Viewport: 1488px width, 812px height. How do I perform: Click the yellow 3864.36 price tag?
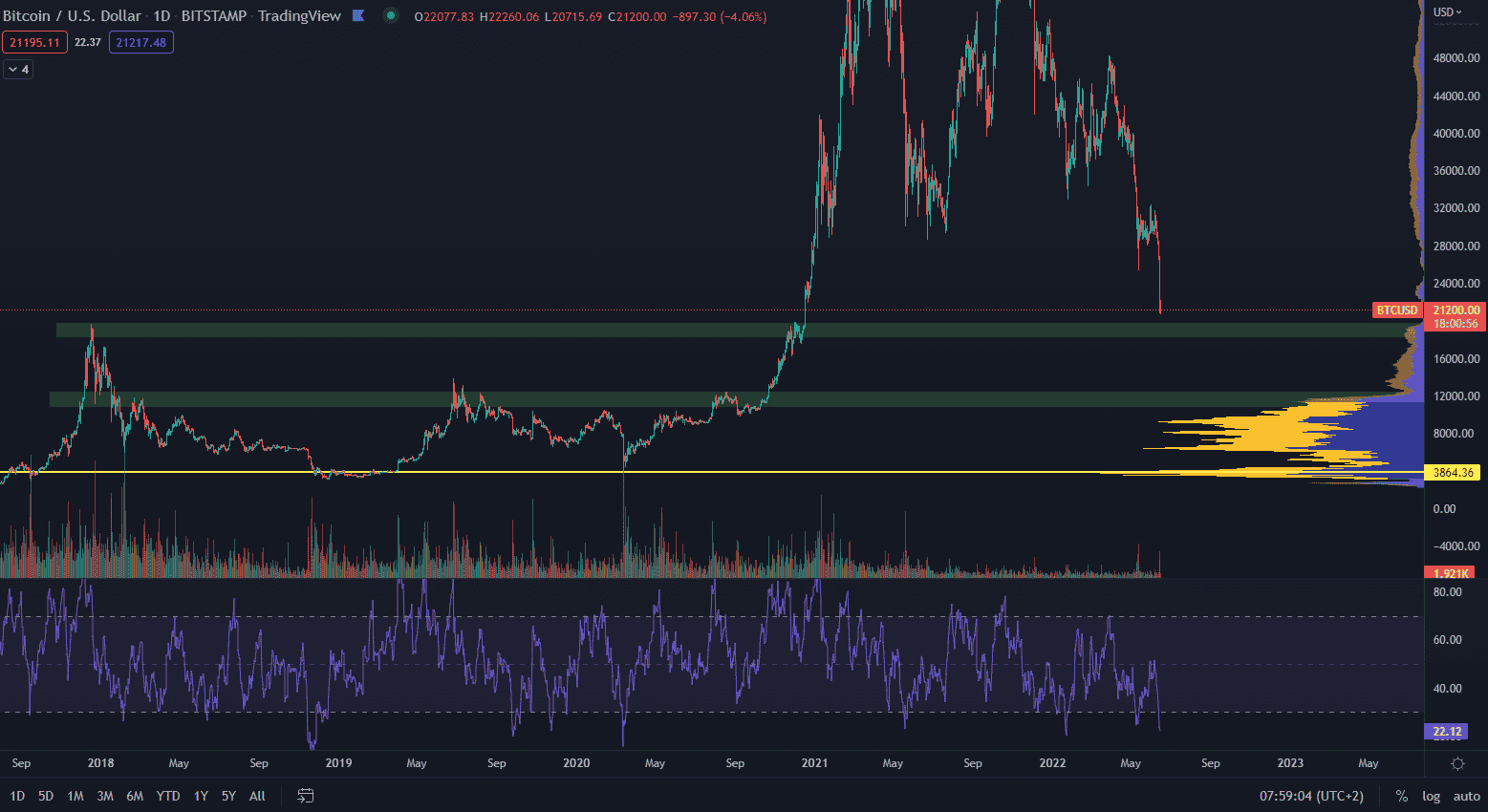pyautogui.click(x=1451, y=473)
